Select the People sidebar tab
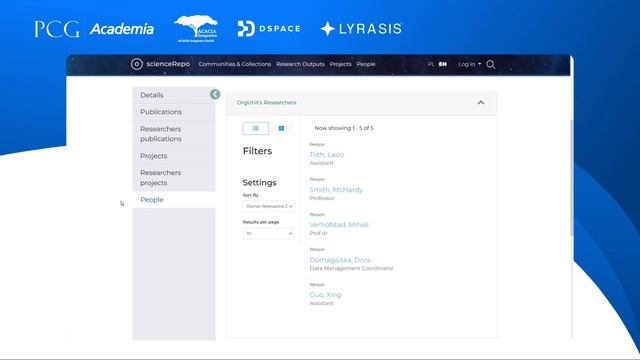The height and width of the screenshot is (360, 640). pos(174,200)
